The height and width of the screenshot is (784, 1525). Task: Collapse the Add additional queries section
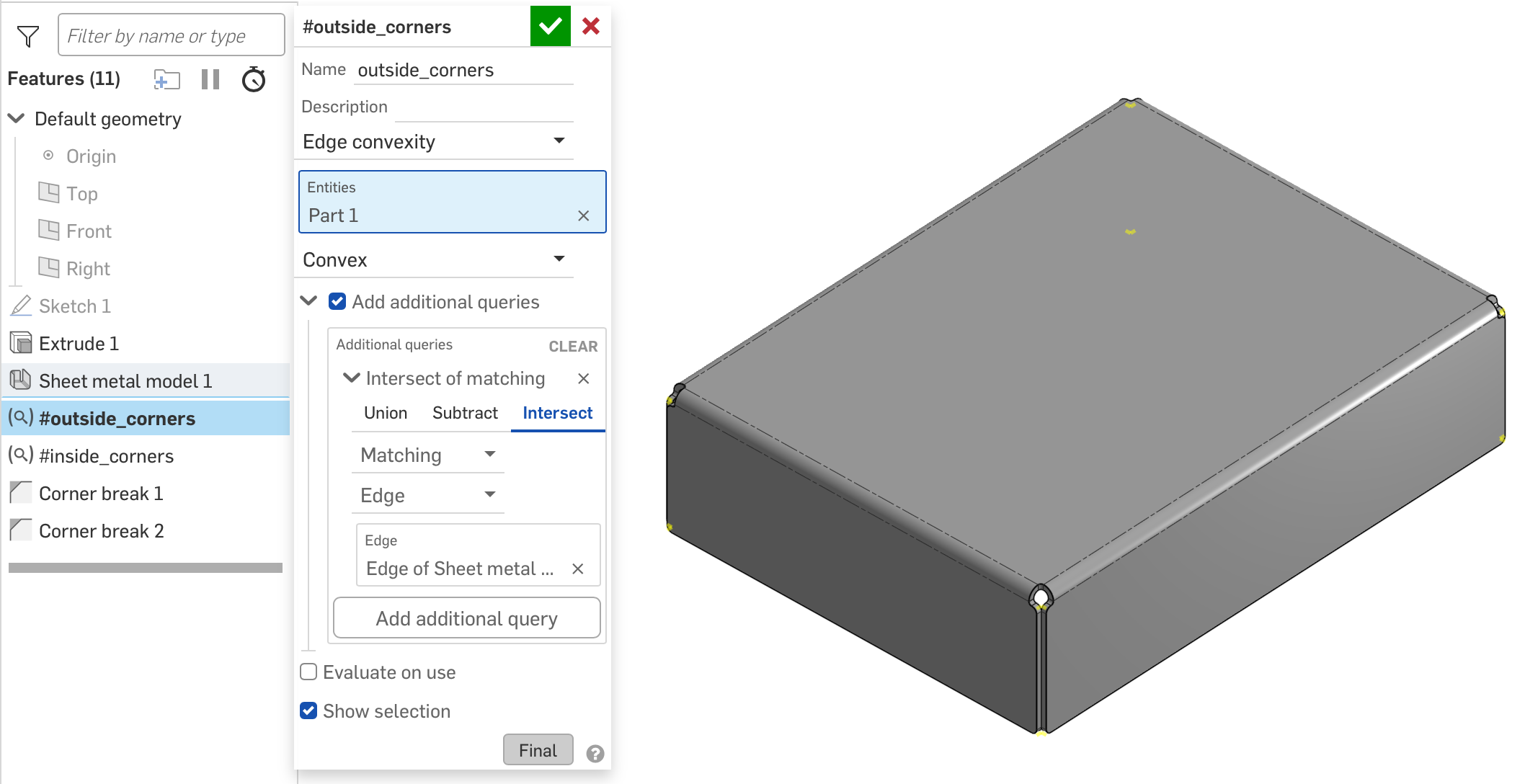click(x=308, y=301)
